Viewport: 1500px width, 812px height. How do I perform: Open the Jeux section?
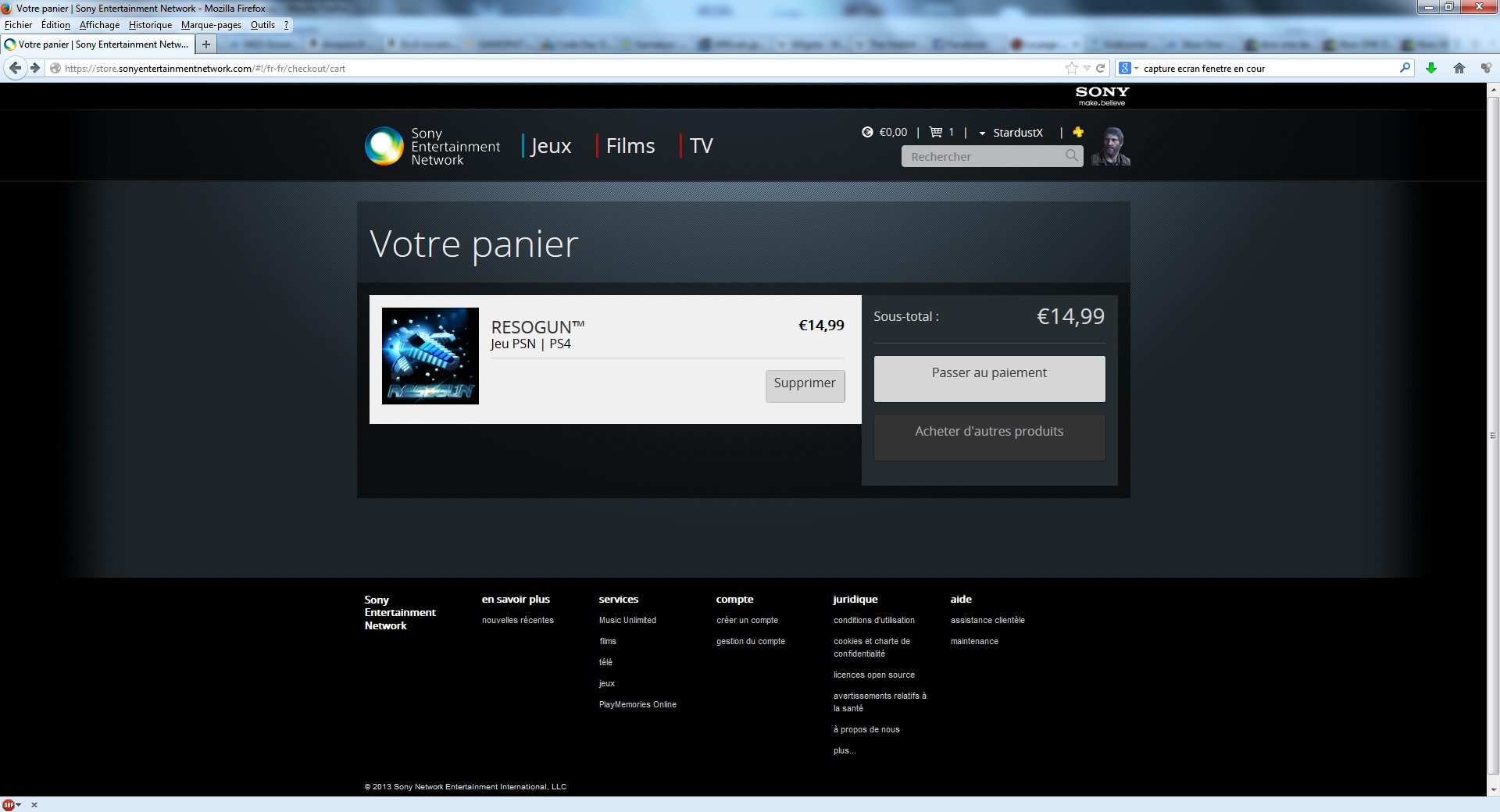[552, 146]
